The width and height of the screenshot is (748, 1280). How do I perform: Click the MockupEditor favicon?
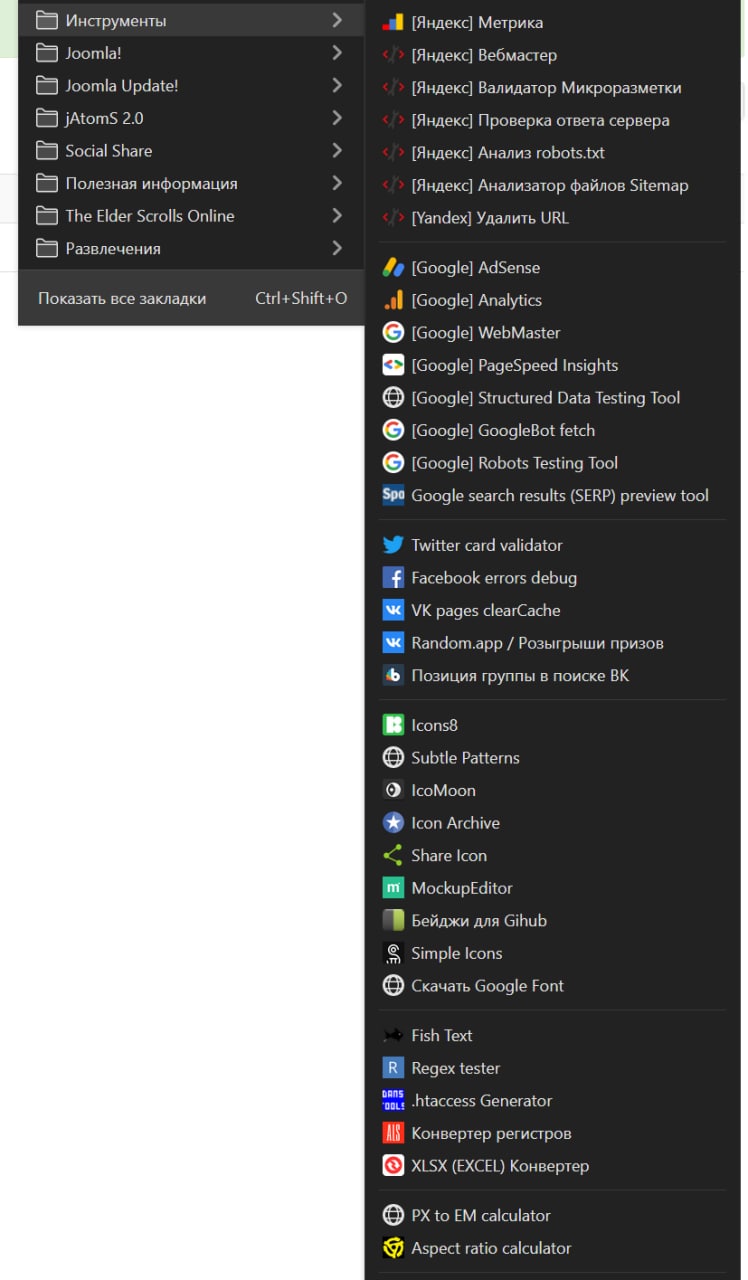coord(393,888)
